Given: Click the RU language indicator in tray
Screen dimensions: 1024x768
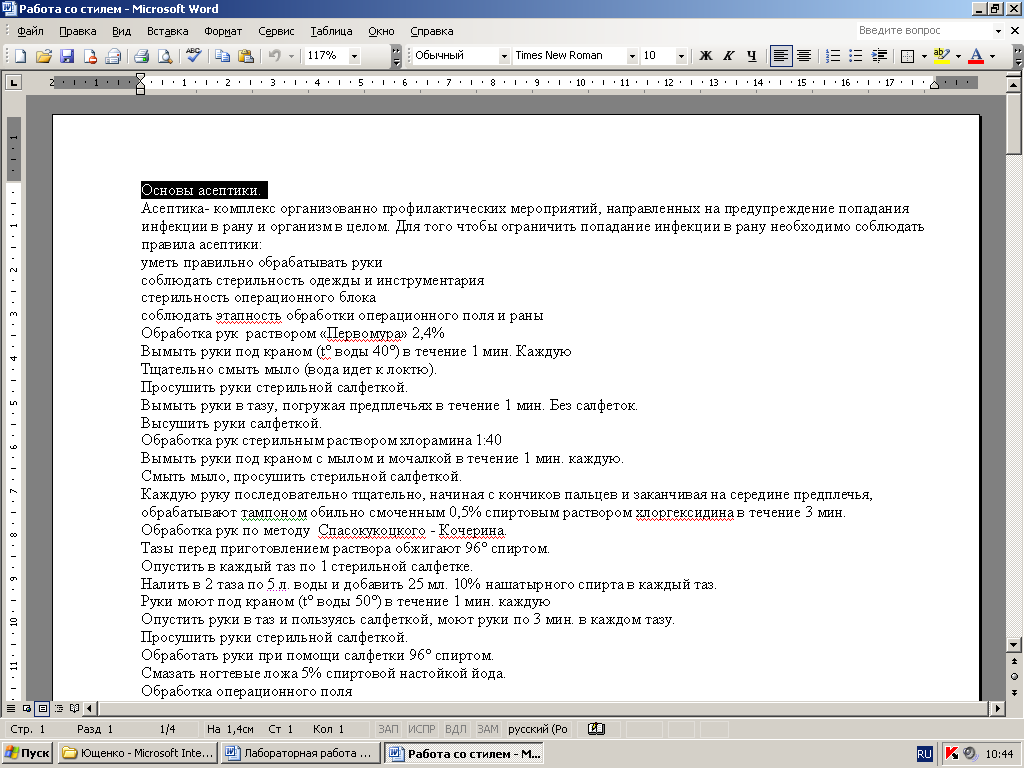Looking at the screenshot, I should [x=924, y=754].
